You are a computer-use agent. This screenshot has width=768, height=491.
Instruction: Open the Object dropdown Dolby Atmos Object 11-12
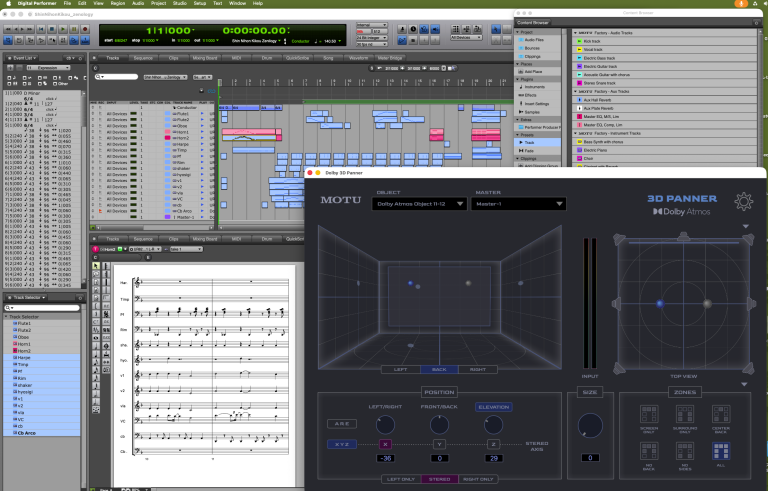pyautogui.click(x=419, y=204)
